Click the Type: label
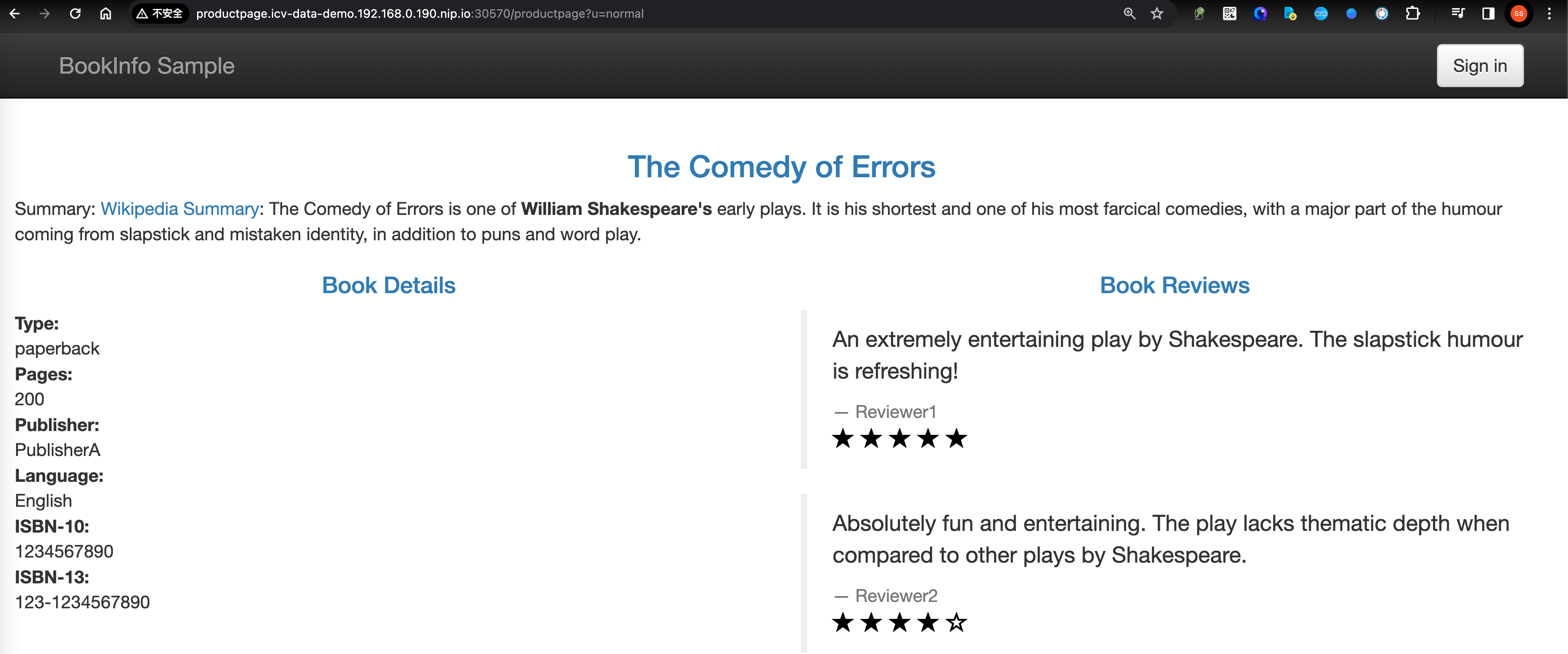 point(36,323)
